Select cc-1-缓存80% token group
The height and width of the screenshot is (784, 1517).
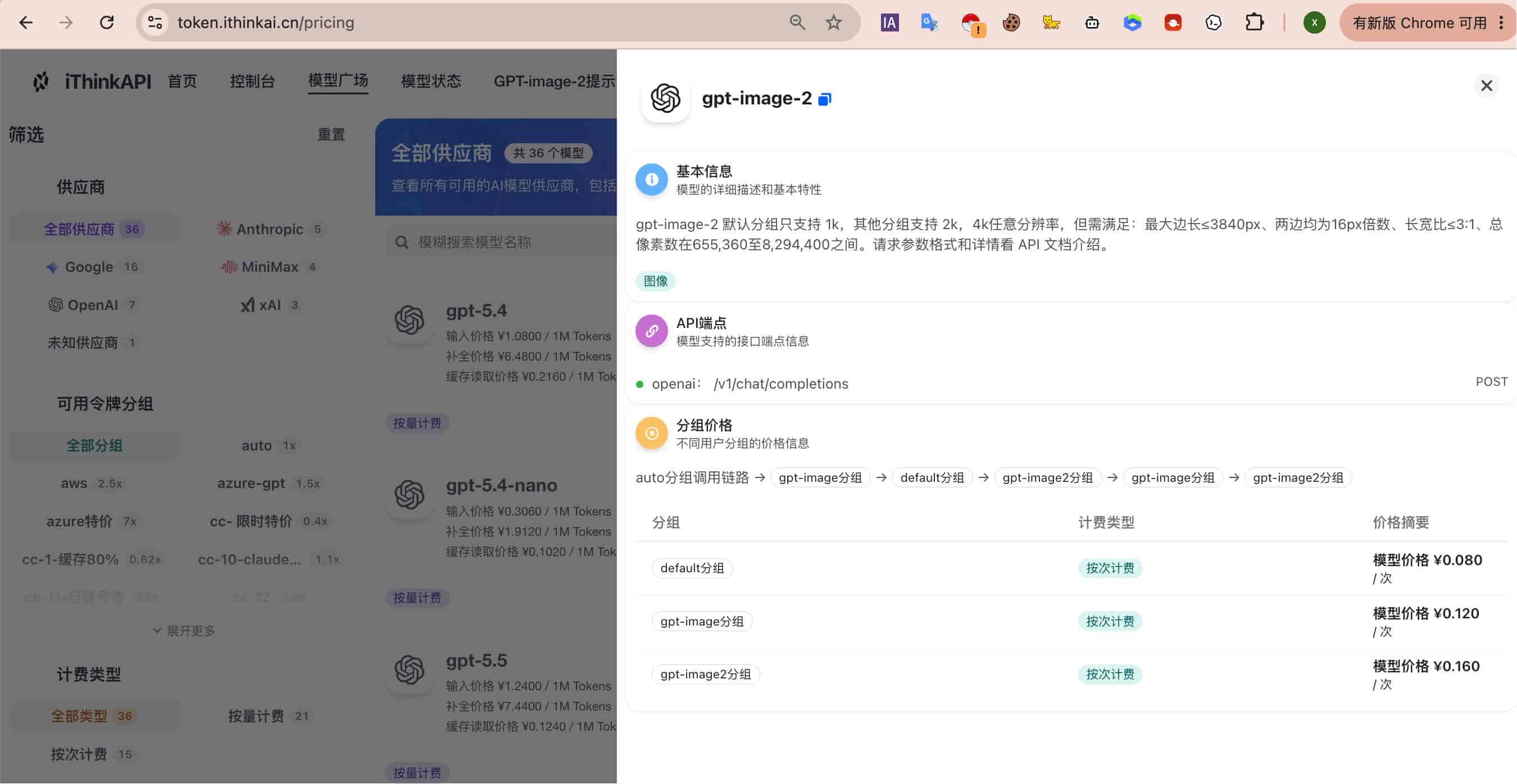pyautogui.click(x=92, y=559)
